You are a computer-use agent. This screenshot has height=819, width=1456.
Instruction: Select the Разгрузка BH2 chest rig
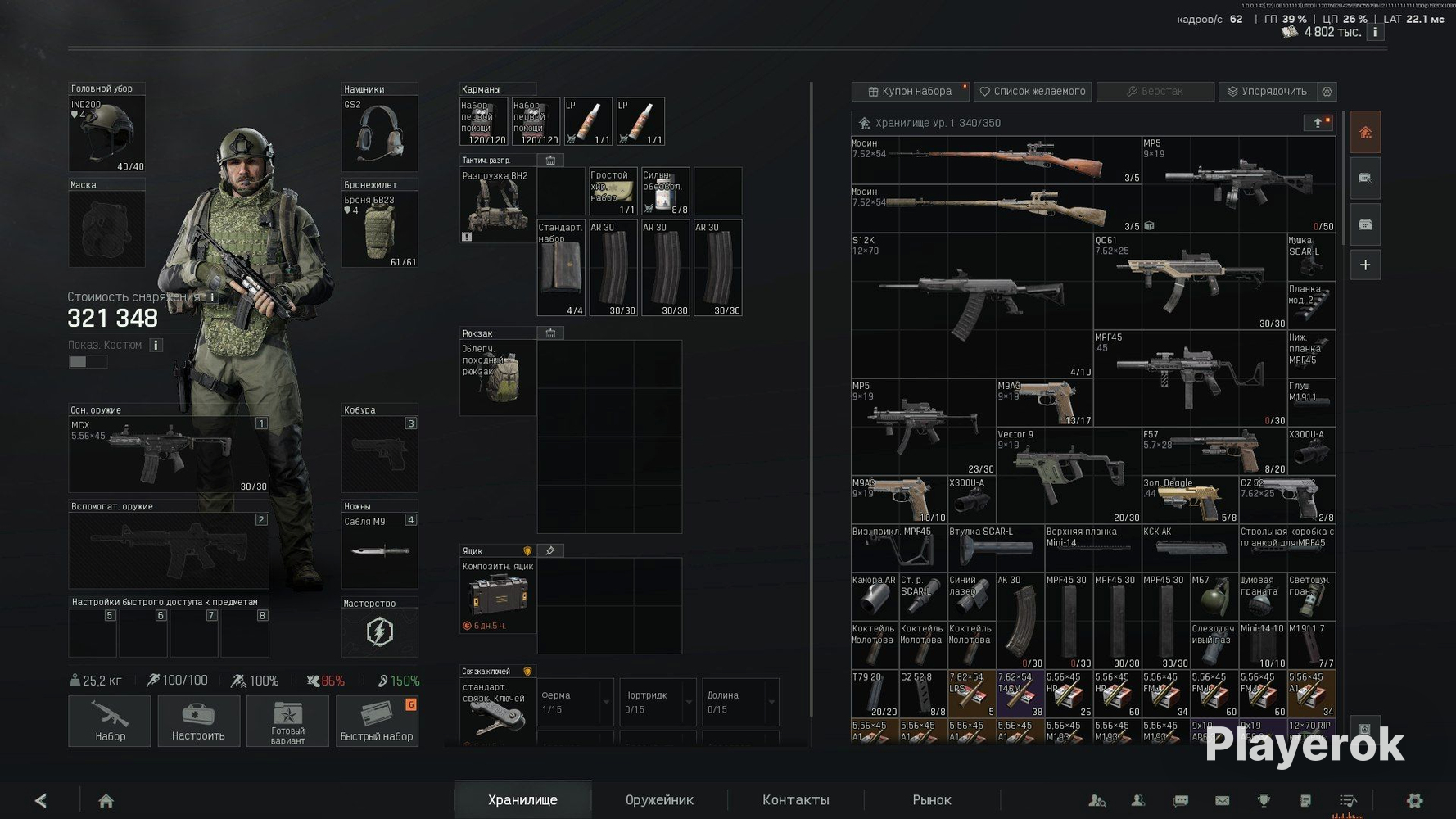click(x=498, y=206)
